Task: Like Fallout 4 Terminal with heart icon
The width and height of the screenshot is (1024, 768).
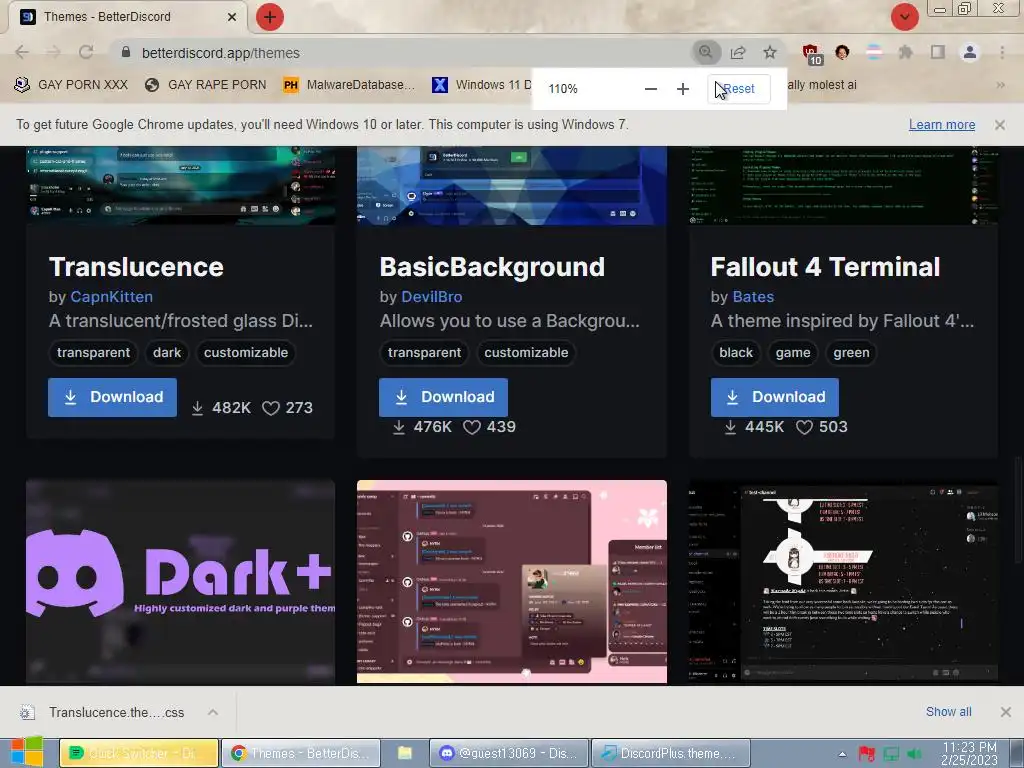Action: (x=804, y=427)
